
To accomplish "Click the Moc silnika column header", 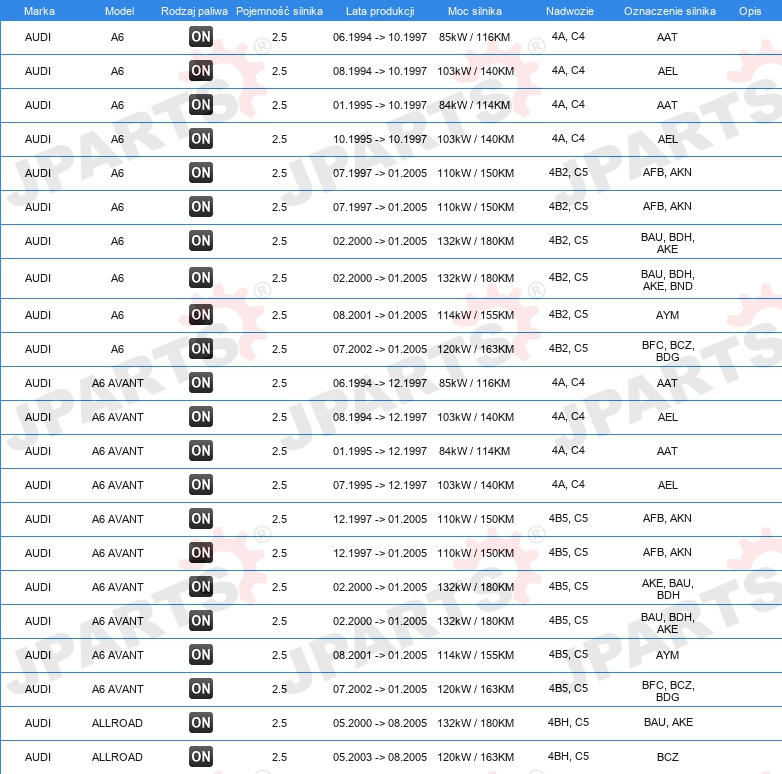I will coord(475,11).
